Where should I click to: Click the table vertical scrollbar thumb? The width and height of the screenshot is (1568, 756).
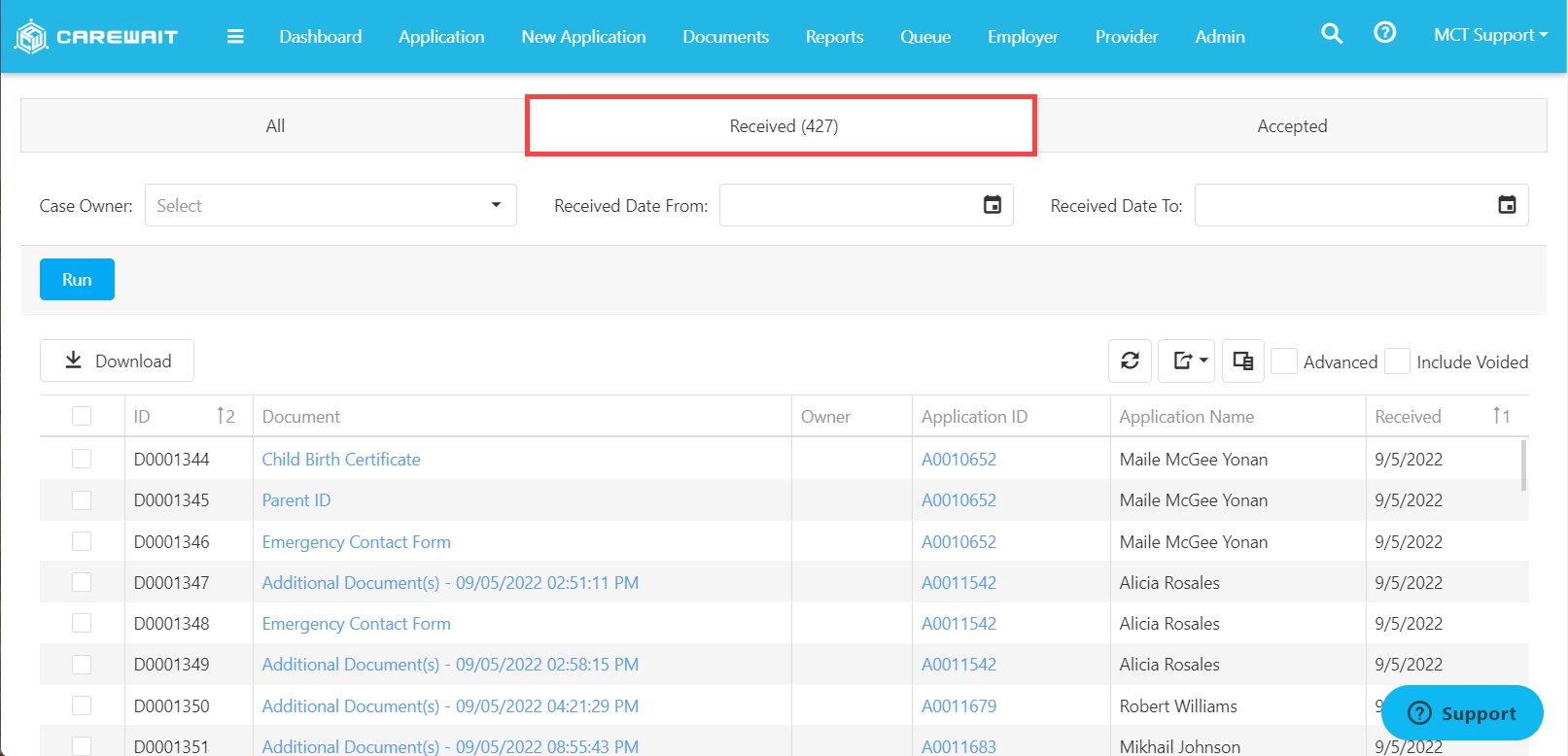coord(1523,465)
